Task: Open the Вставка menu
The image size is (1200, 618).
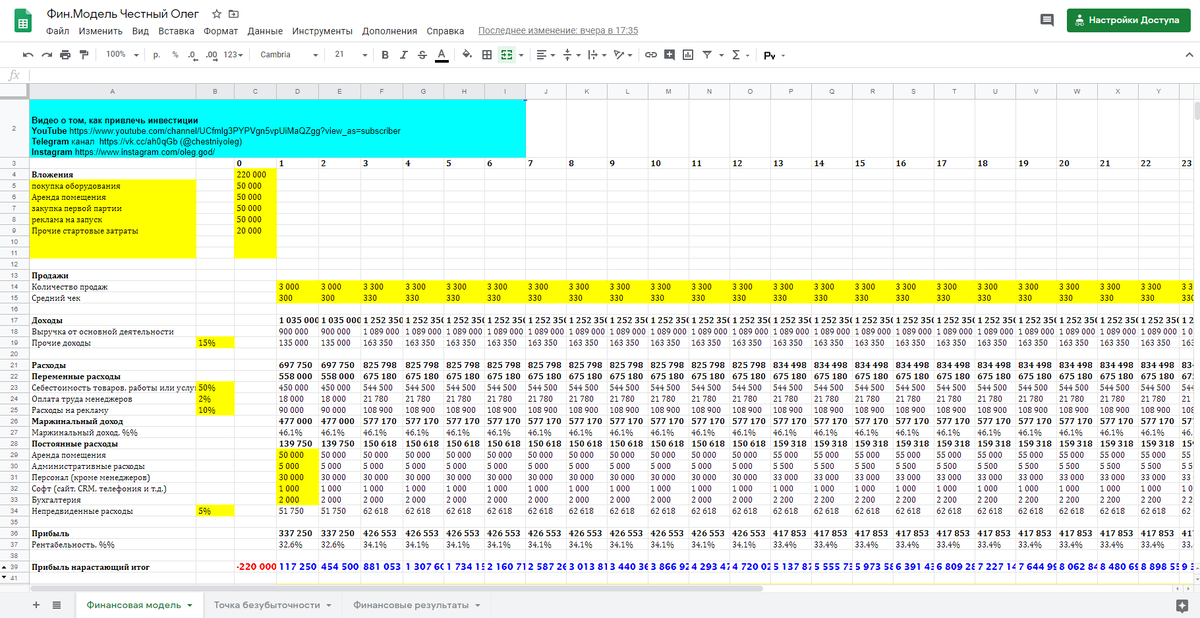Action: [x=176, y=31]
